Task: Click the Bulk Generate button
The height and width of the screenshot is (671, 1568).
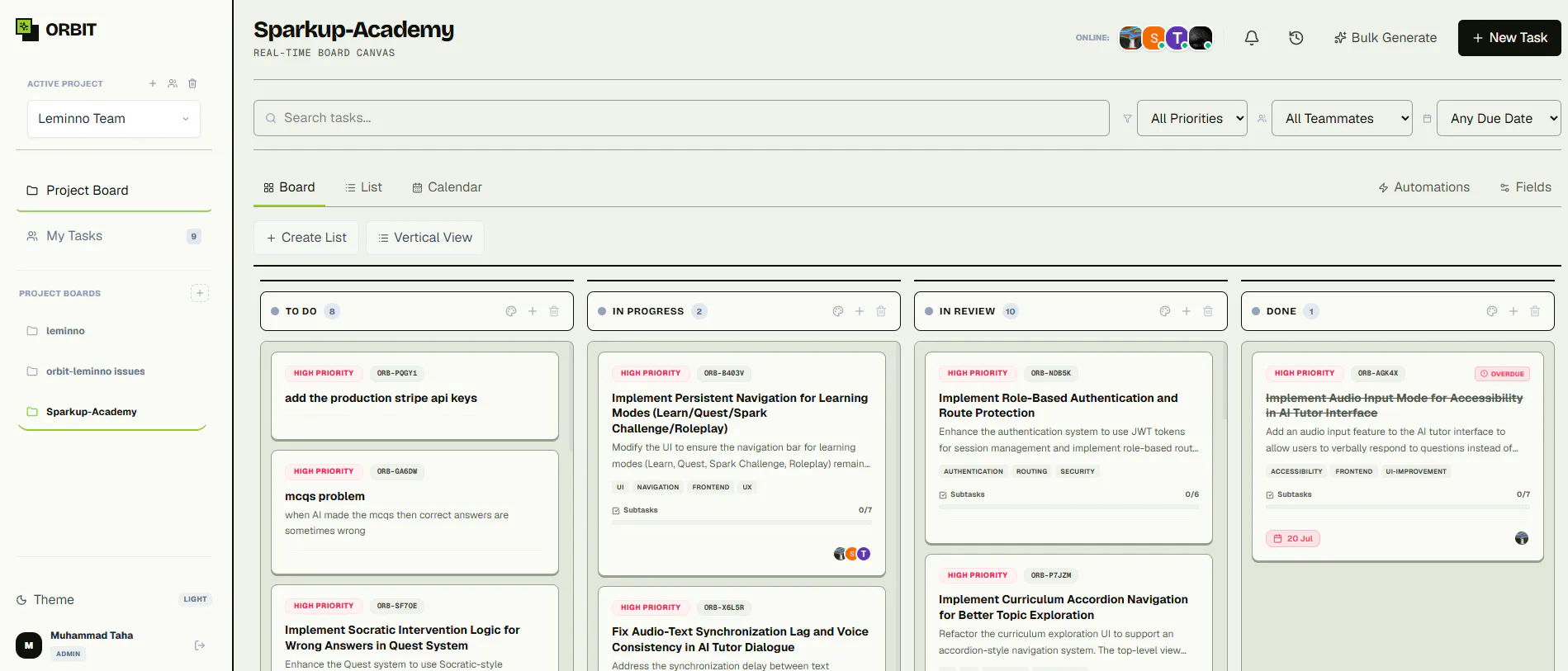Action: [1385, 38]
